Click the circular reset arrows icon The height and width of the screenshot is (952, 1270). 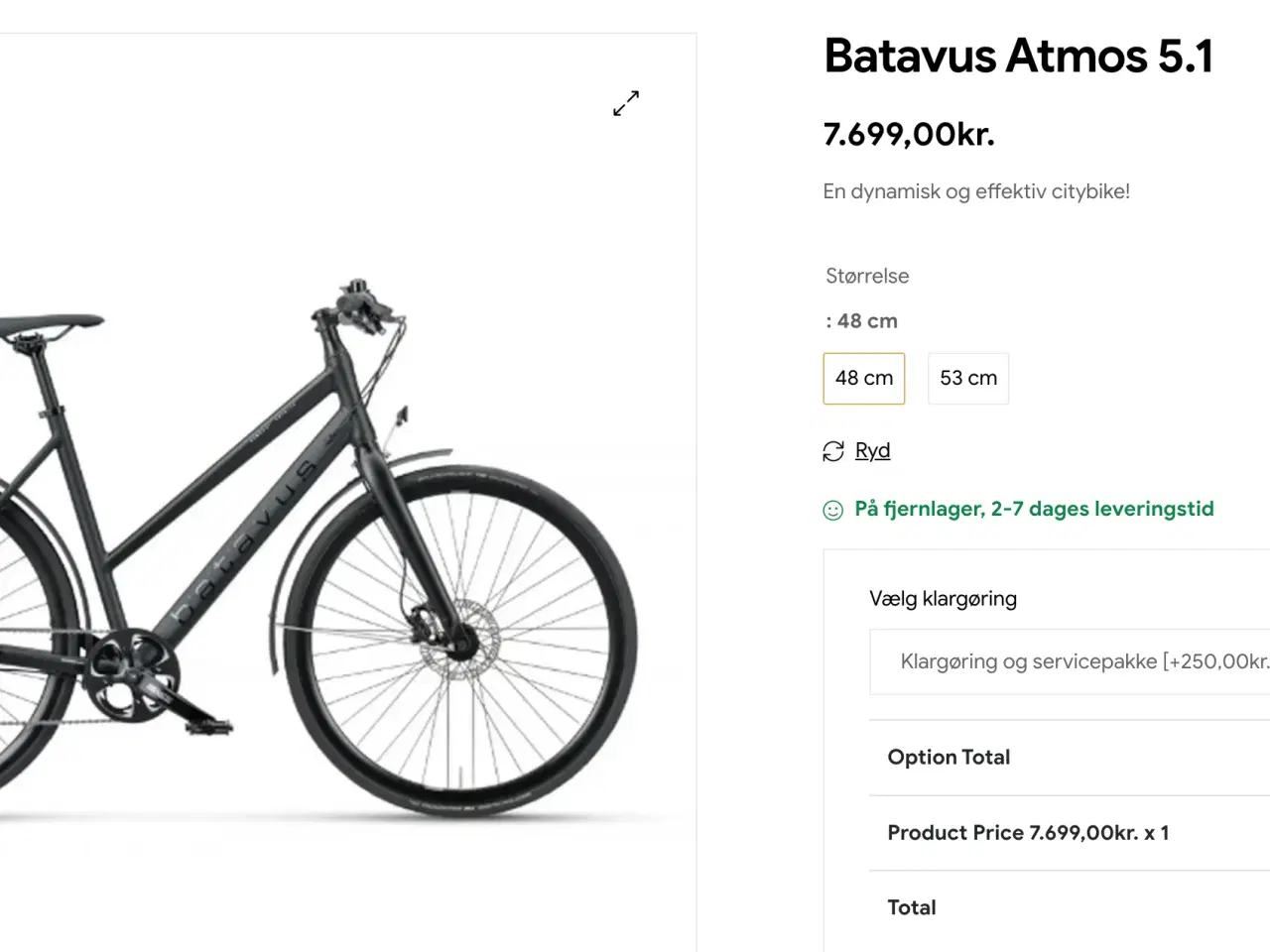(833, 451)
